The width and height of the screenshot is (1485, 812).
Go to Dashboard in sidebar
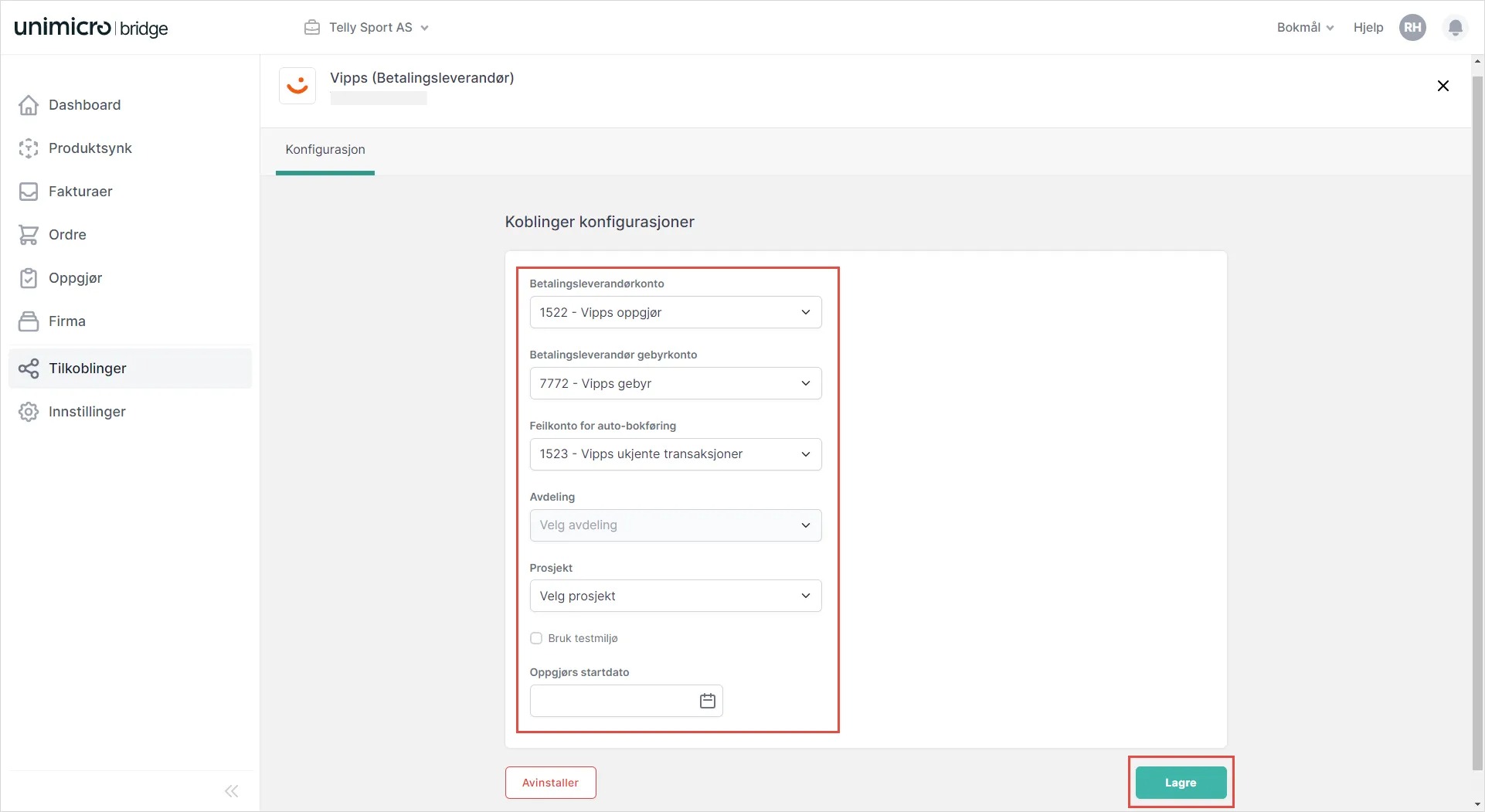click(130, 105)
